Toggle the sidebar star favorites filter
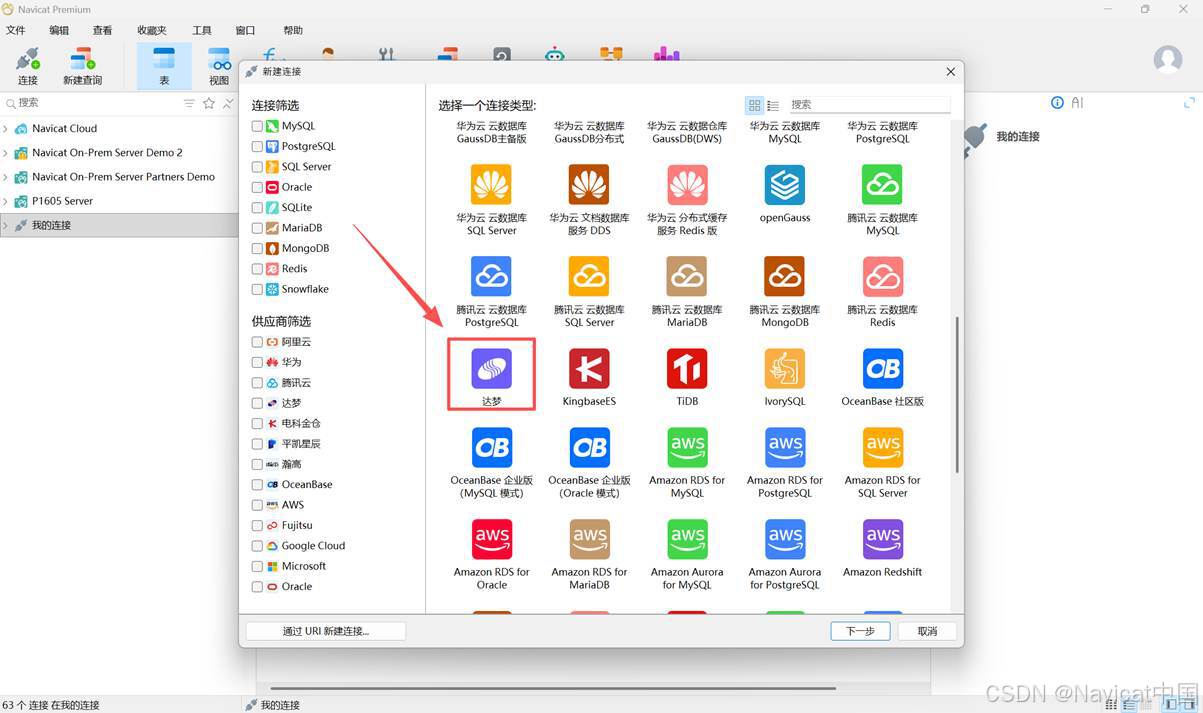Screen dimensions: 1203x713 pos(209,103)
